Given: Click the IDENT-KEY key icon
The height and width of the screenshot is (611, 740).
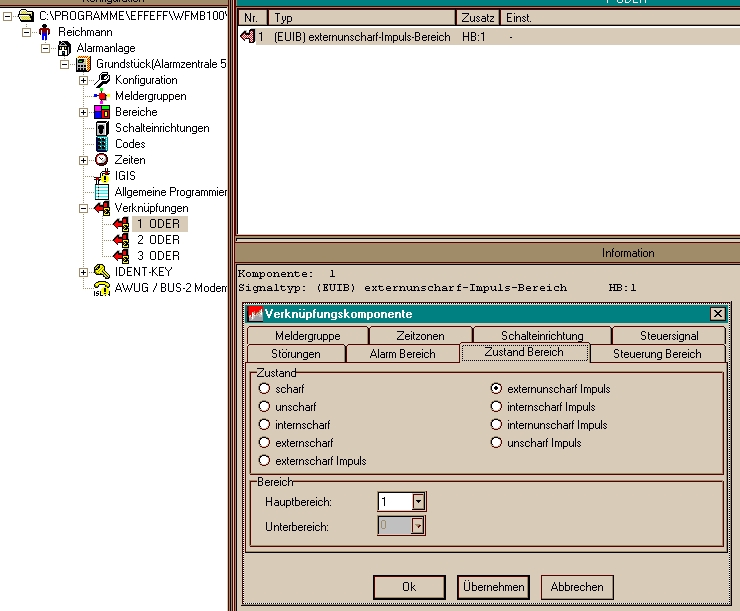Looking at the screenshot, I should [102, 272].
